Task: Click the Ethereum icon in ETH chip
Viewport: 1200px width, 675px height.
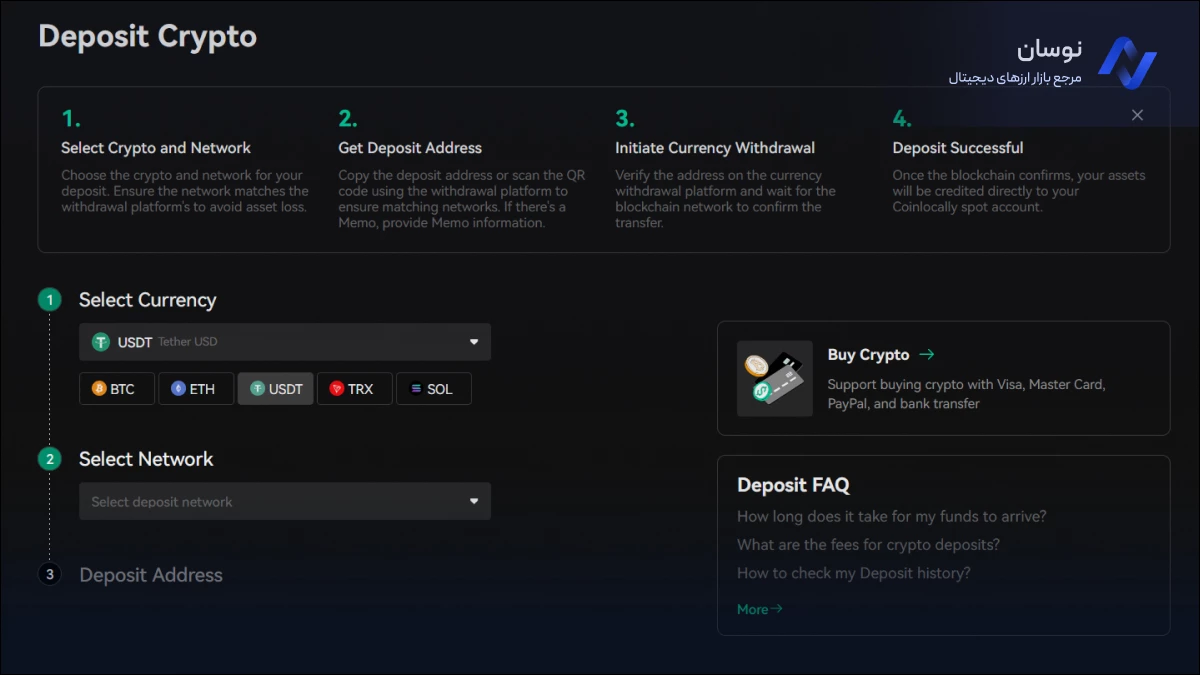Action: pos(178,389)
